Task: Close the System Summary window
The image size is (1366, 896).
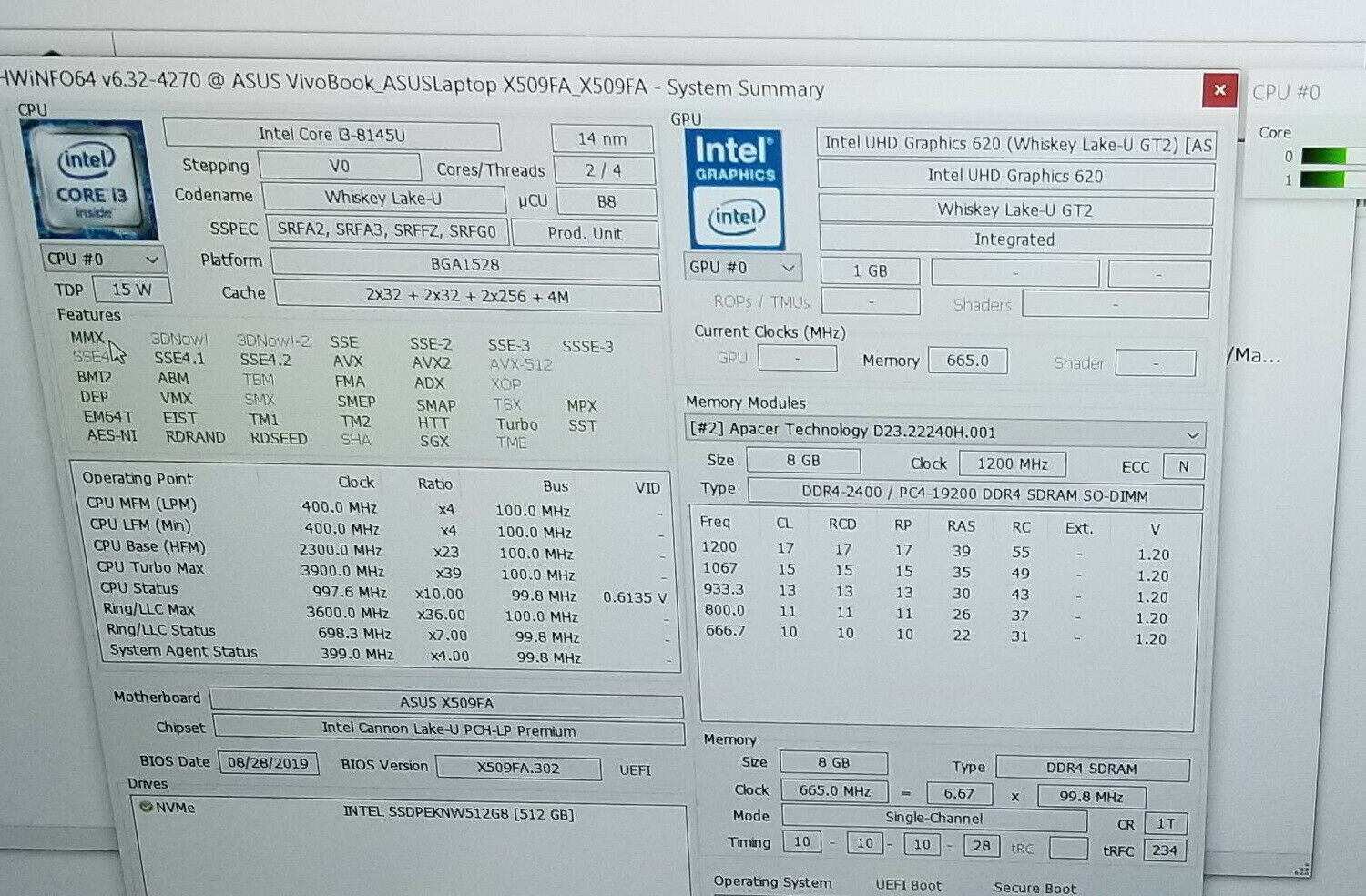Action: coord(1219,89)
